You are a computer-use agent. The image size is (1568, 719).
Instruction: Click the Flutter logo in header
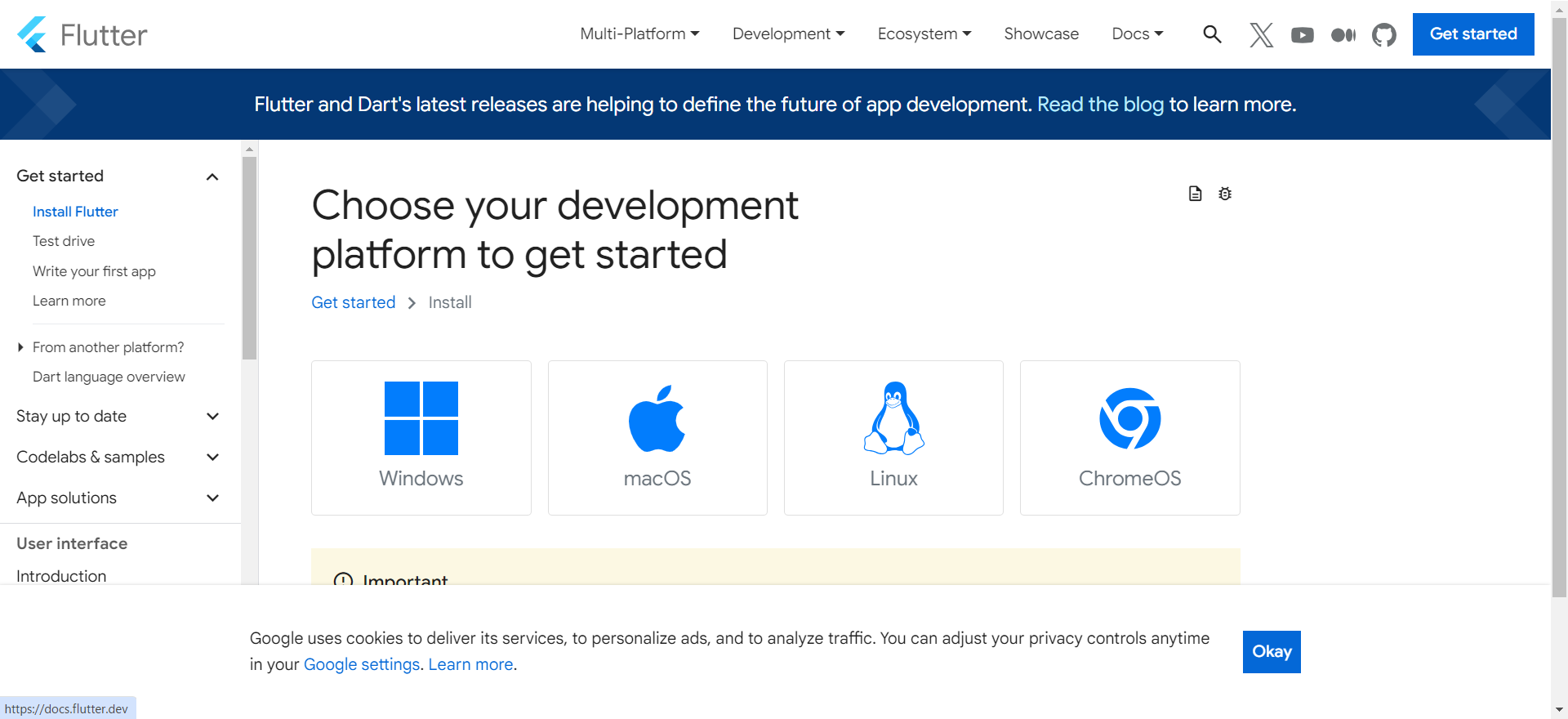pos(82,34)
